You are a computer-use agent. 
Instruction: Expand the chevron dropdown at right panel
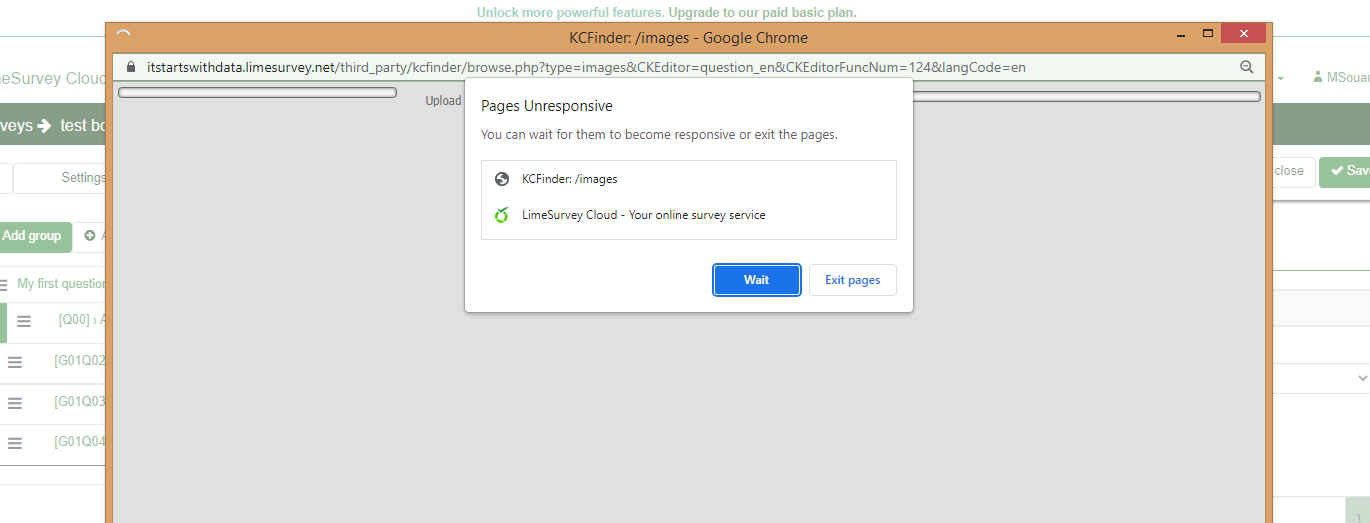tap(1362, 378)
